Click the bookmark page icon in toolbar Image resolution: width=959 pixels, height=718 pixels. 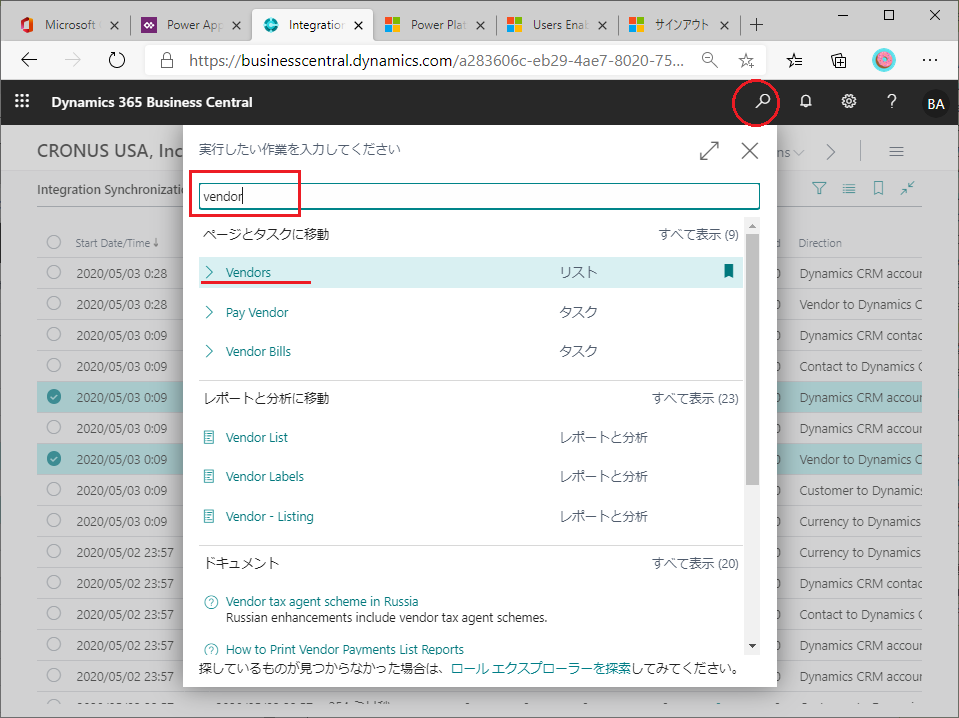tap(878, 188)
